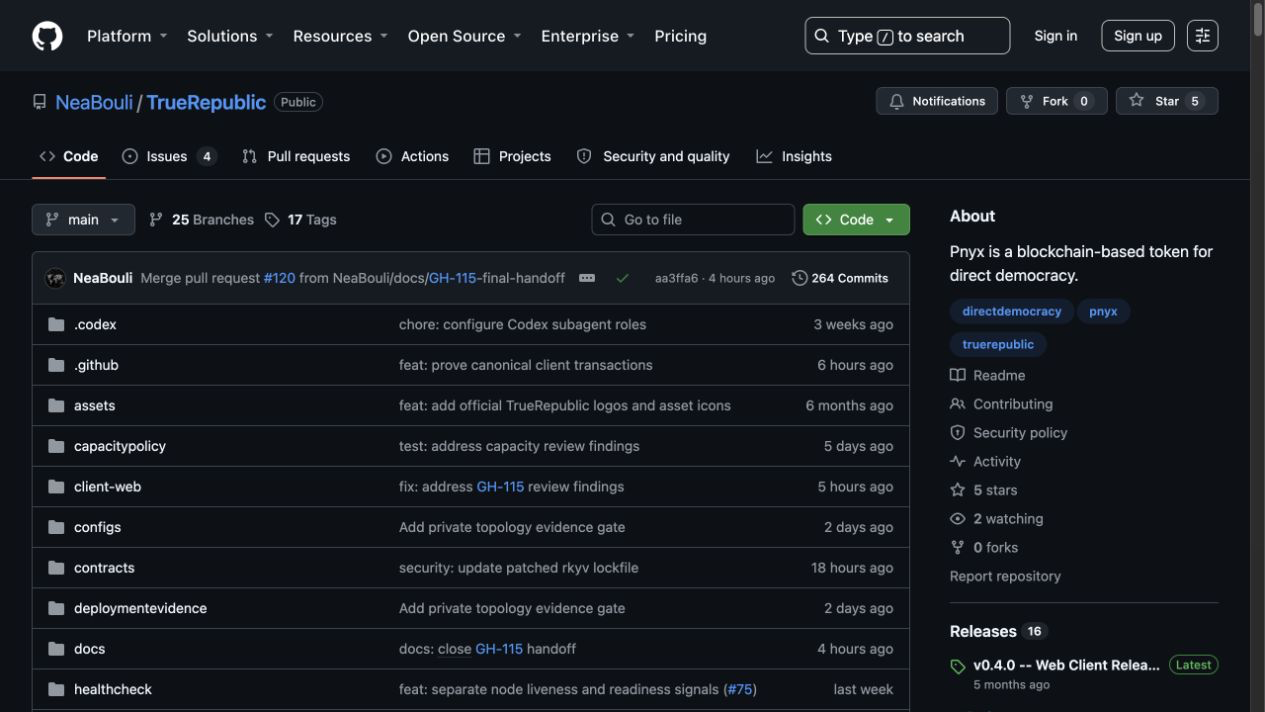Screen dimensions: 1265x712
Task: Click Report repository link
Action: click(x=1005, y=576)
